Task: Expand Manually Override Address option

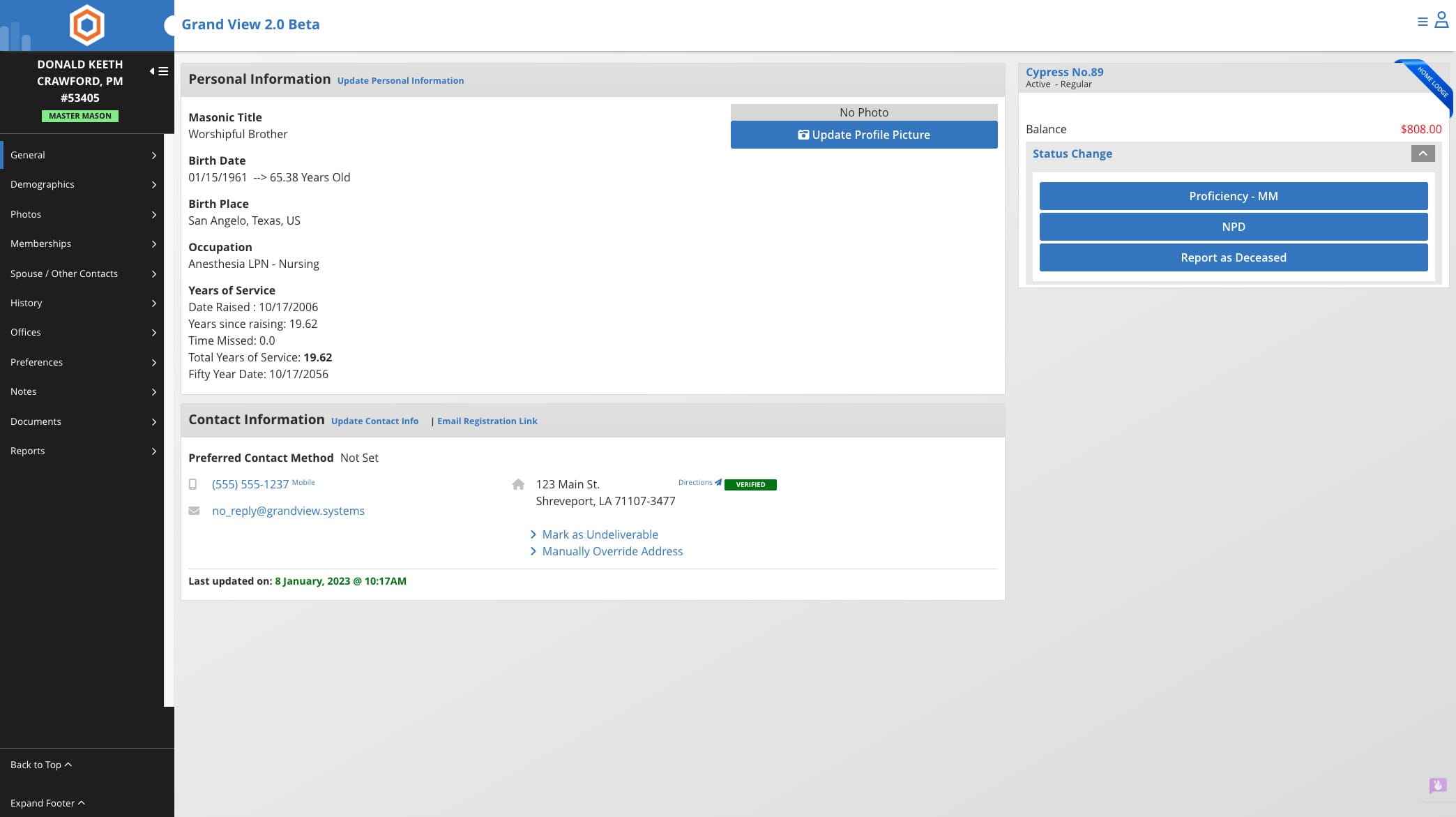Action: click(607, 551)
